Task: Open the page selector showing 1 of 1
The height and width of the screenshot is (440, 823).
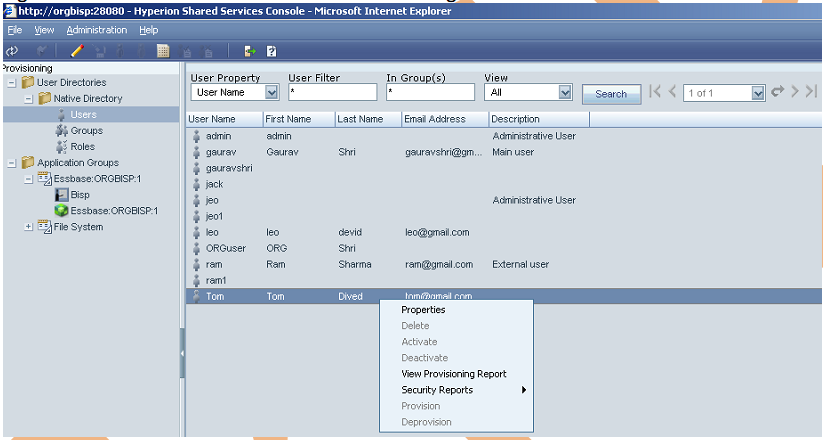Action: pyautogui.click(x=757, y=93)
